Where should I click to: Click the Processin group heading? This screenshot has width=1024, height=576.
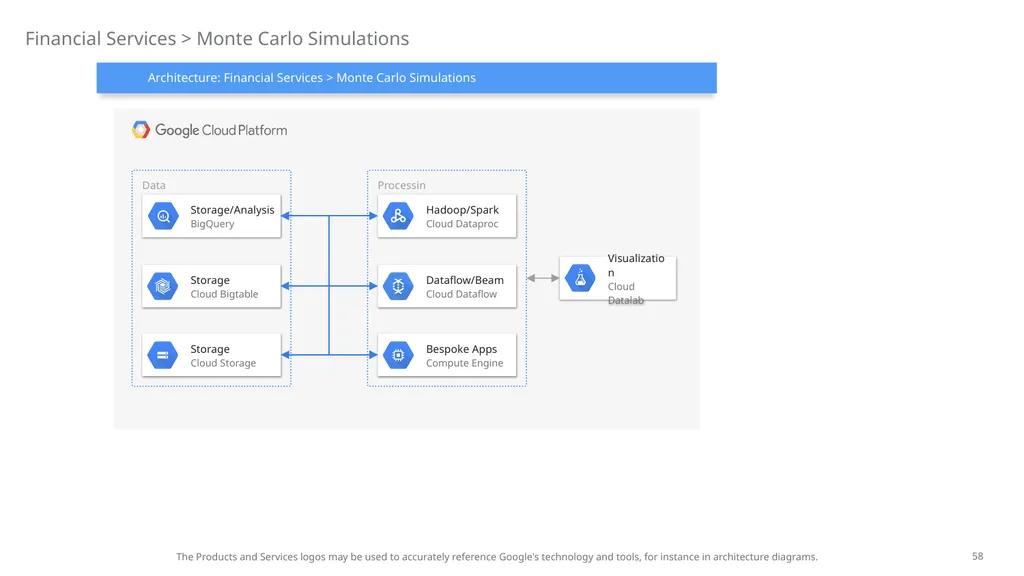point(401,185)
